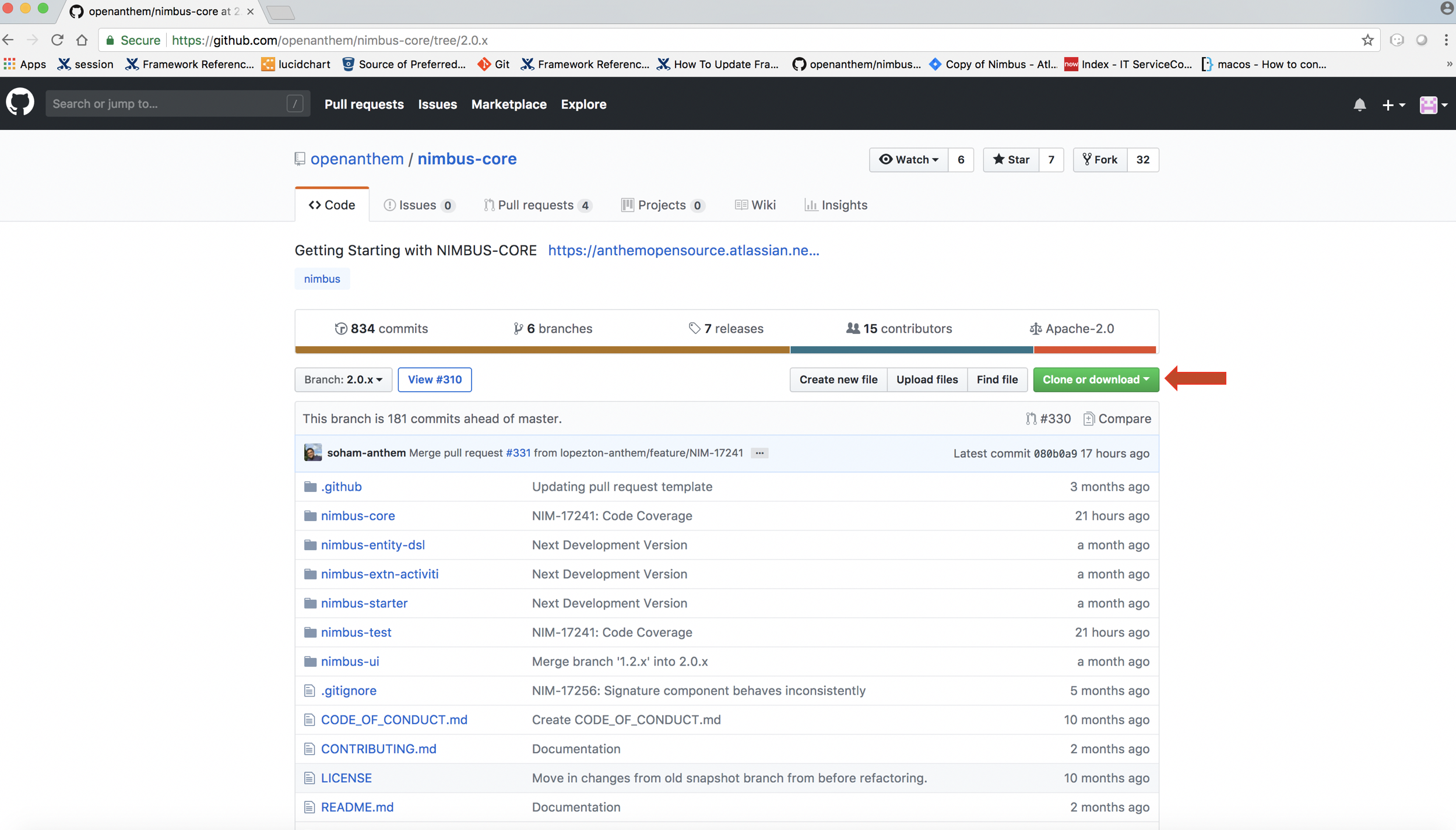Focus the Search or jump to field
The width and height of the screenshot is (1456, 830).
[x=178, y=103]
